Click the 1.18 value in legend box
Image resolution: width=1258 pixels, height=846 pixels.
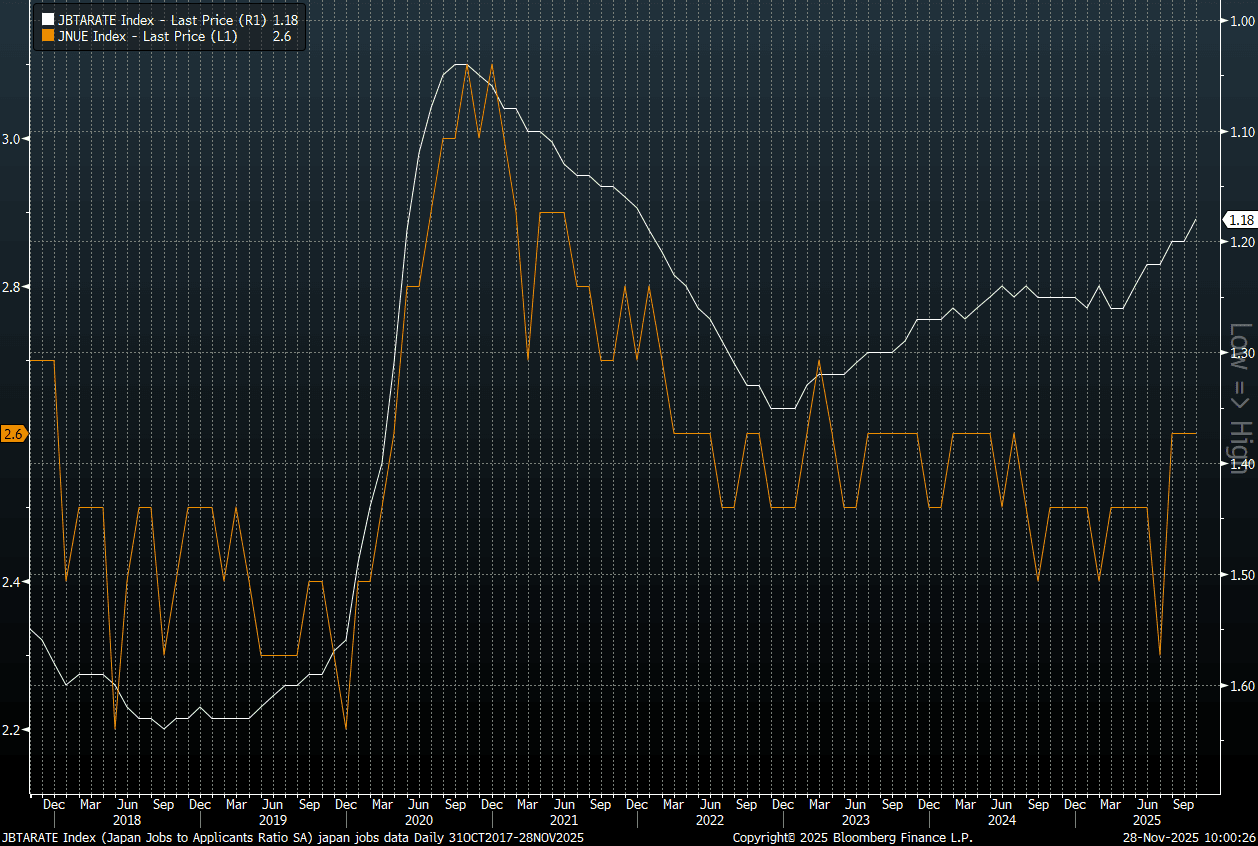[x=284, y=19]
